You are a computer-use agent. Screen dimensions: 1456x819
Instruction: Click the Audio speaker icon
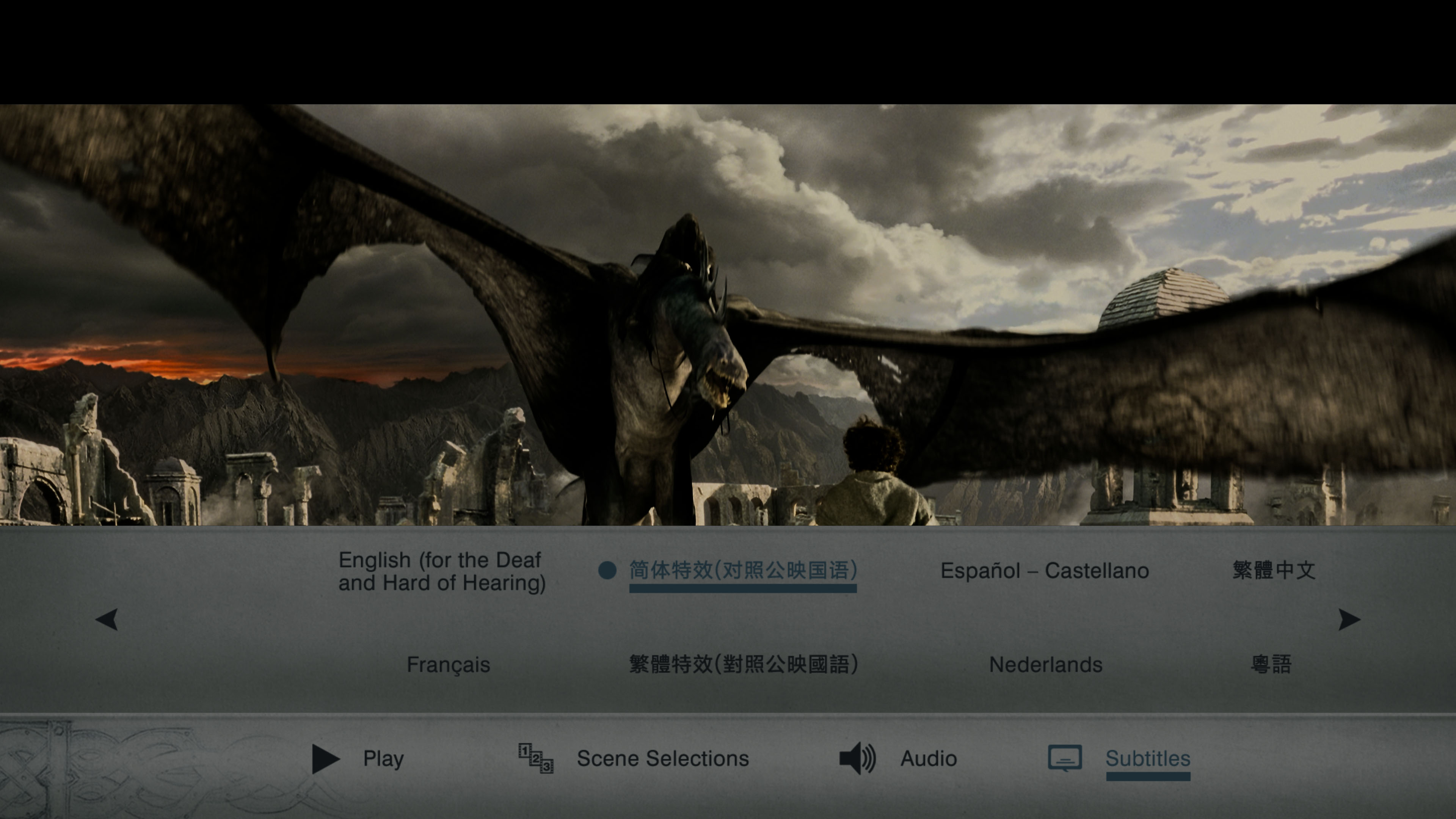857,758
